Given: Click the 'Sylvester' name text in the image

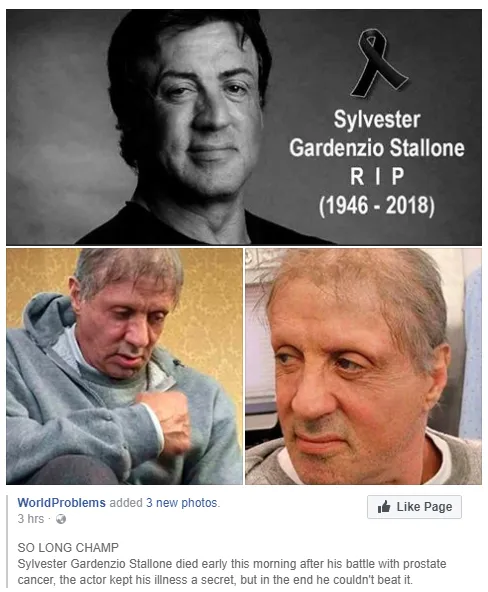Looking at the screenshot, I should point(377,119).
